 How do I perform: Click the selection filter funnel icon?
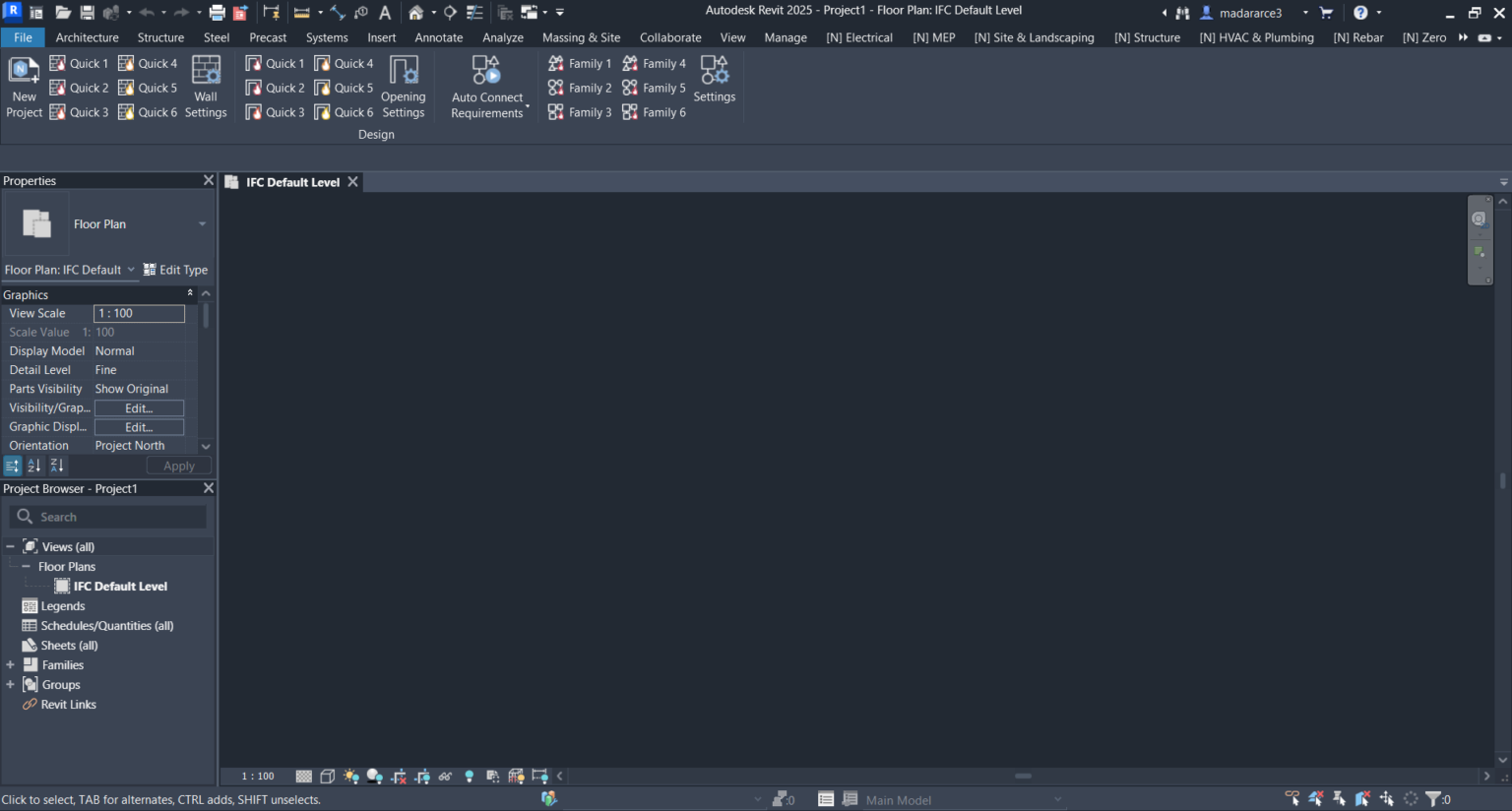1433,799
